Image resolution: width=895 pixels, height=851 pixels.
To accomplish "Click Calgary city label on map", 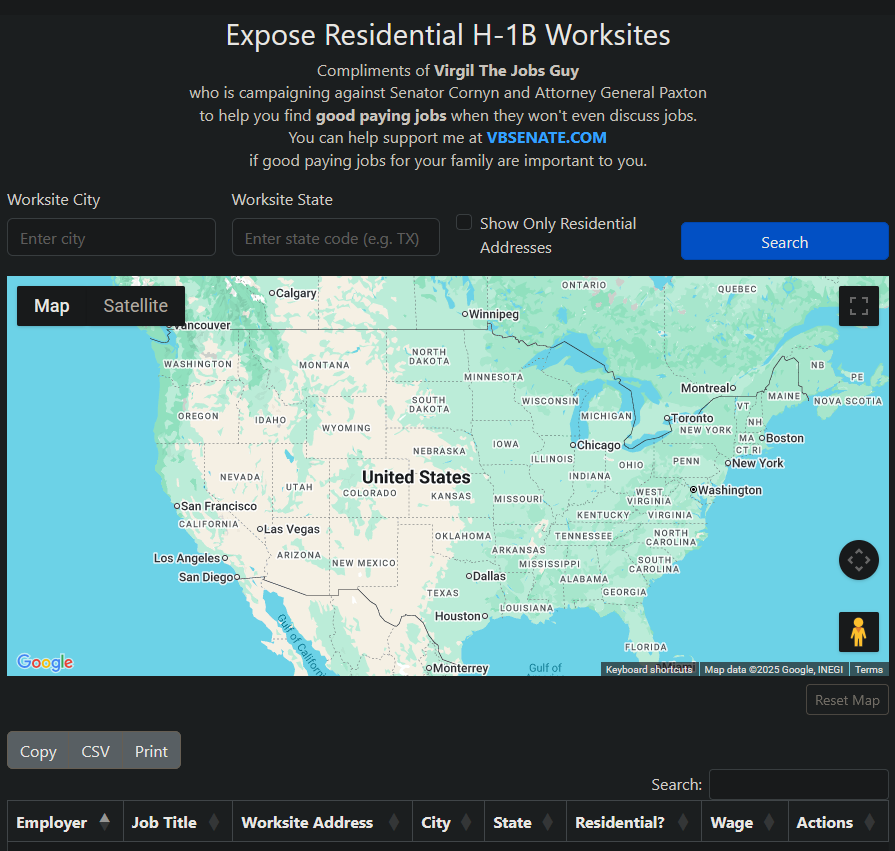I will [x=296, y=293].
